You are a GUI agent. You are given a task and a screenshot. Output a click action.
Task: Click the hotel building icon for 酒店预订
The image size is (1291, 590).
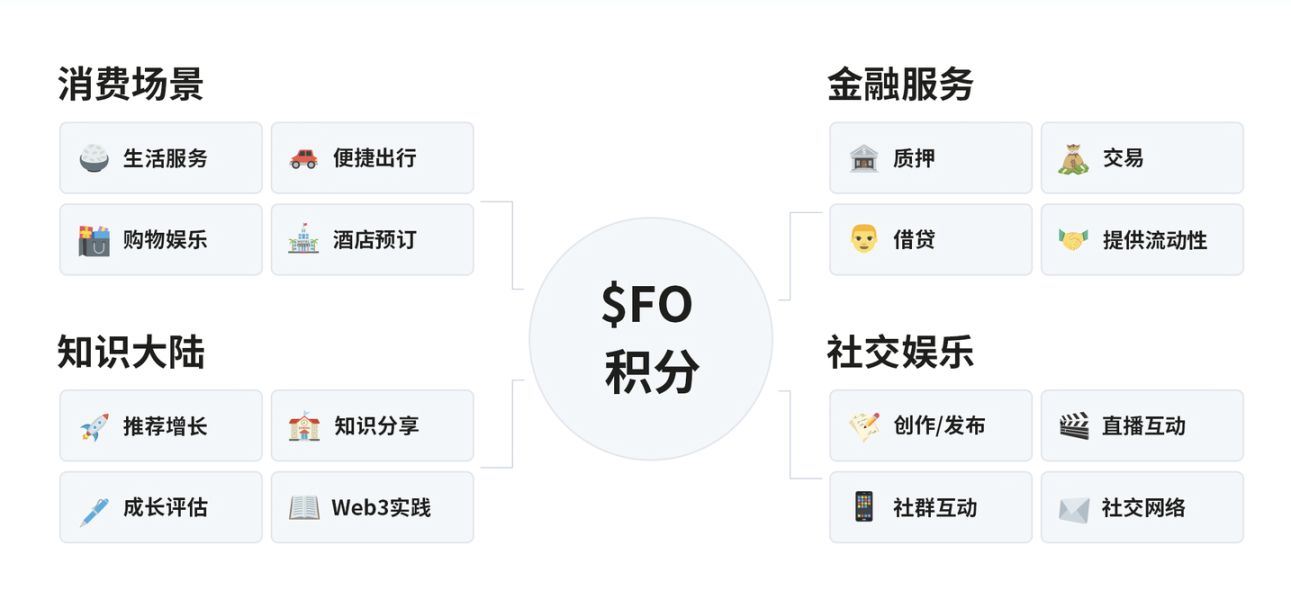pos(304,240)
